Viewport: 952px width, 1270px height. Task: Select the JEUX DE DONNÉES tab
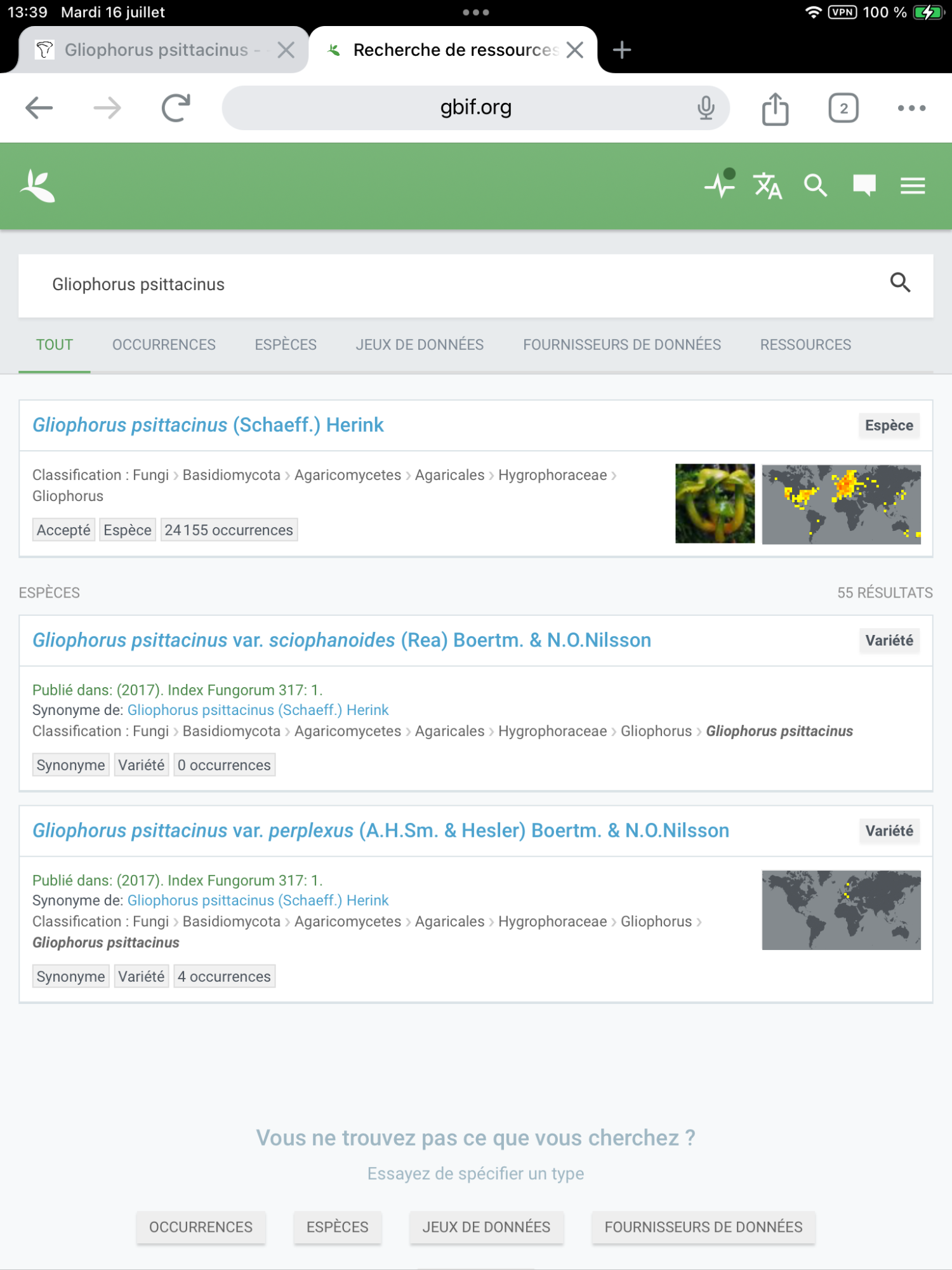tap(420, 345)
